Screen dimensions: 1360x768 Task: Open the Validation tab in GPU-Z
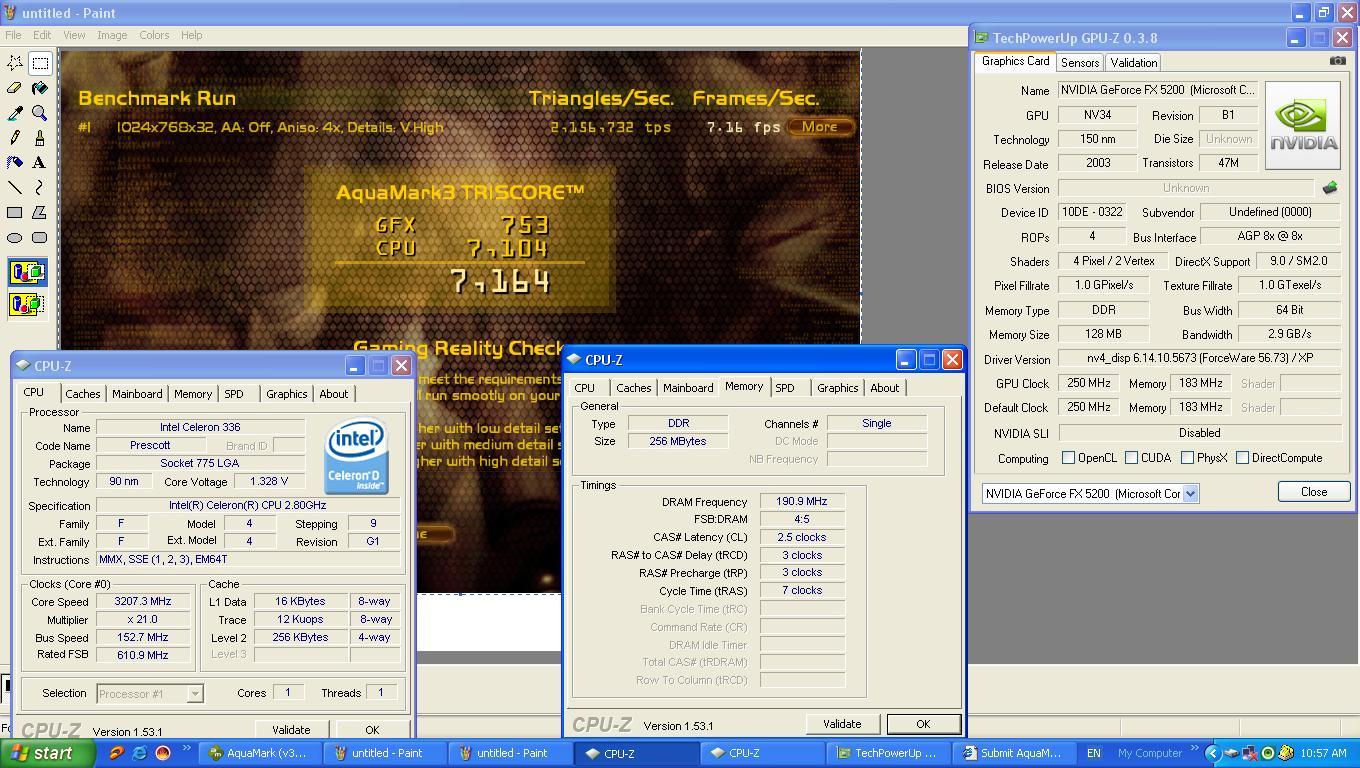[x=1134, y=62]
